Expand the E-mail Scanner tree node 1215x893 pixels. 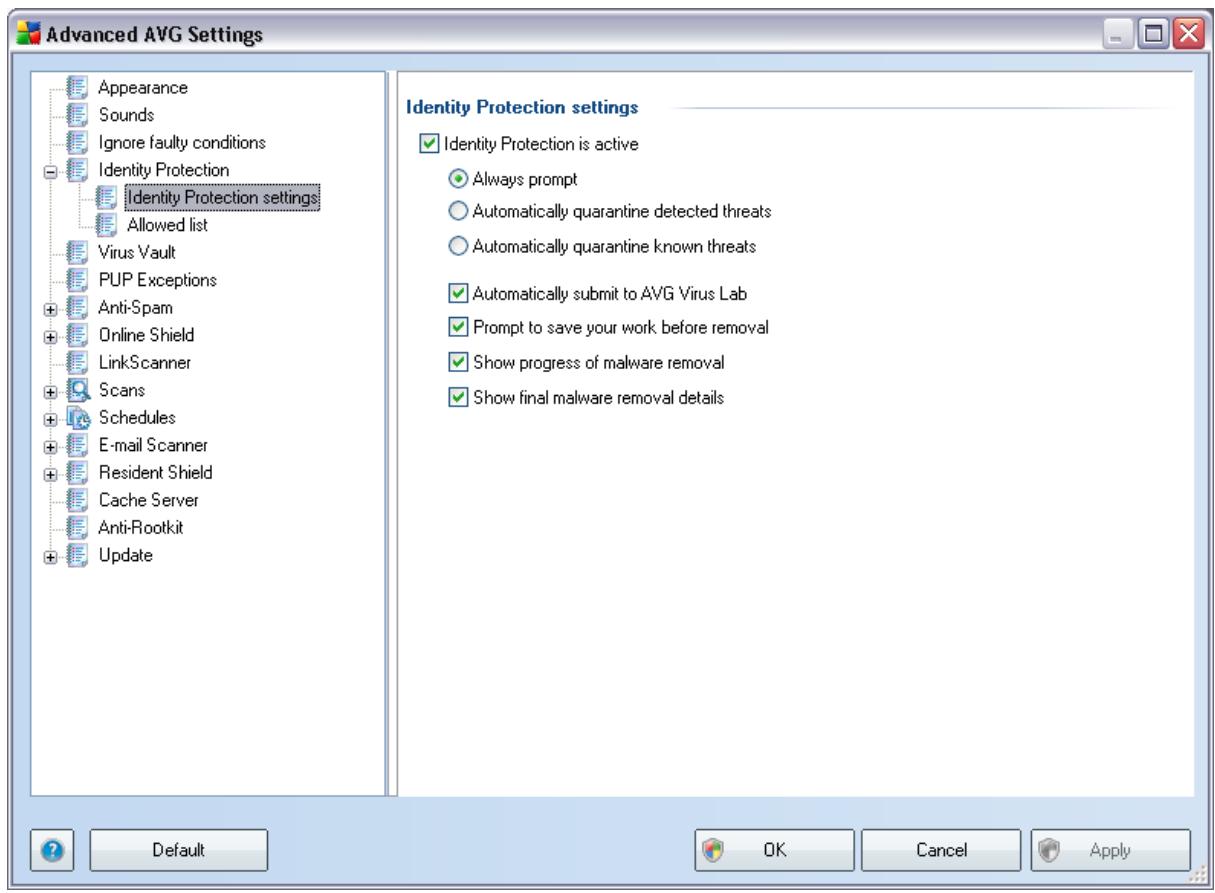click(51, 445)
